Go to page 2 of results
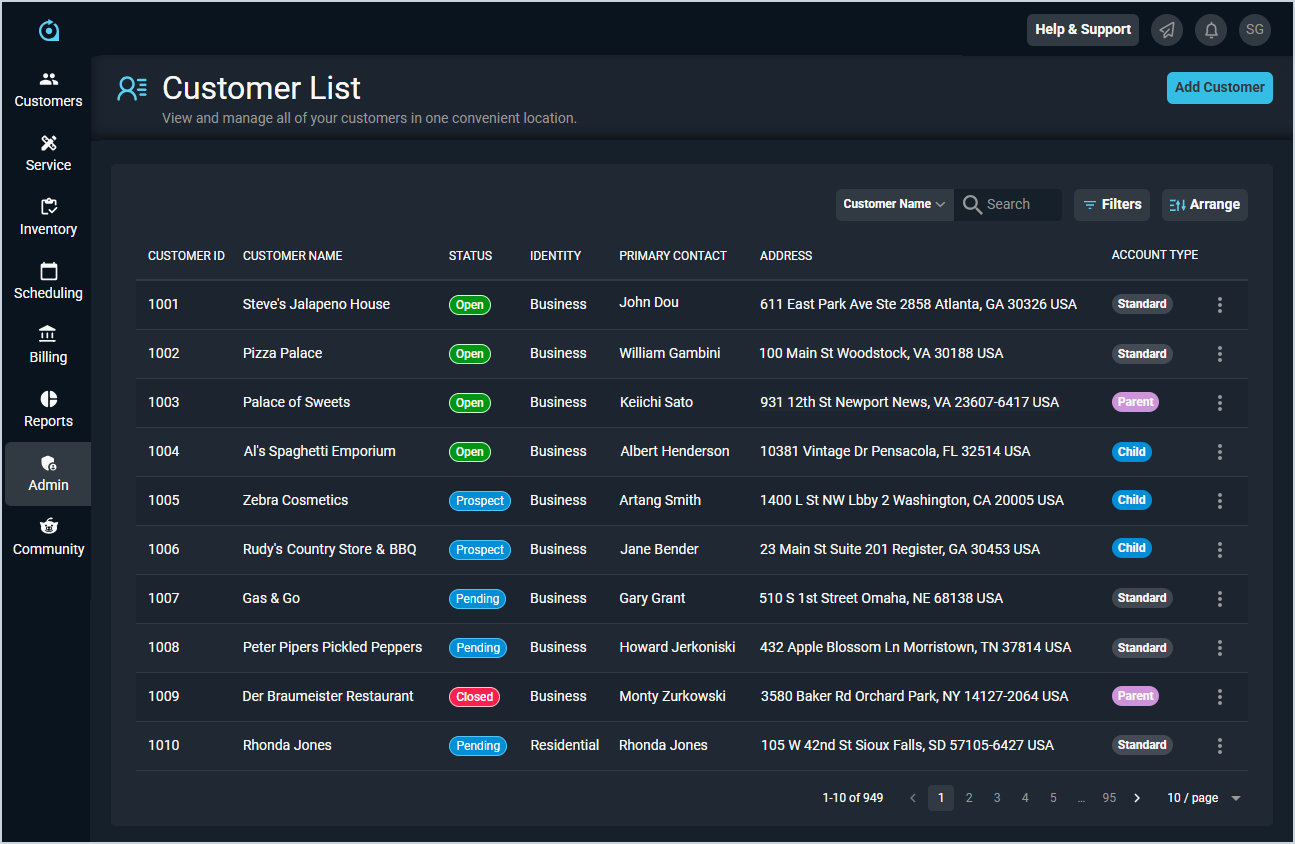Viewport: 1295px width, 844px height. [x=969, y=798]
